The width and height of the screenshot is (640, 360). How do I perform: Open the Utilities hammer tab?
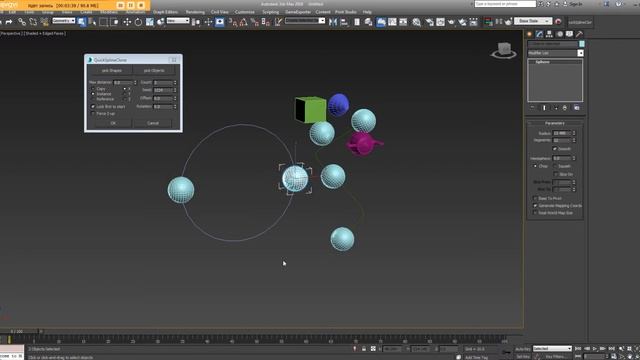(x=579, y=34)
